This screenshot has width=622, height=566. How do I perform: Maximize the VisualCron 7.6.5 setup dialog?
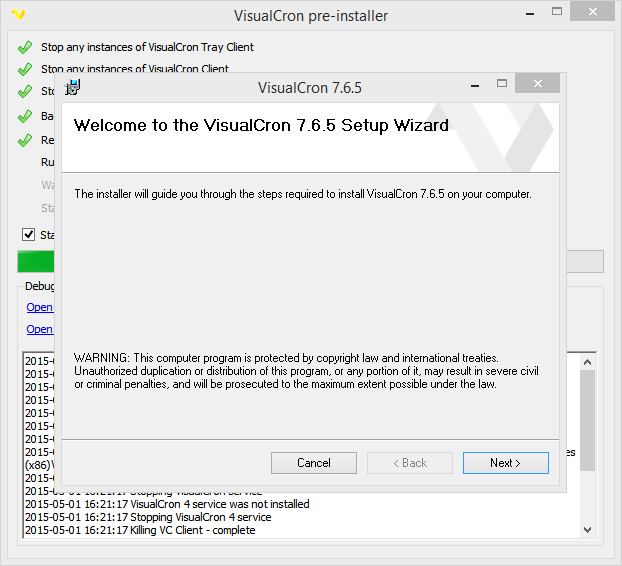pos(502,85)
